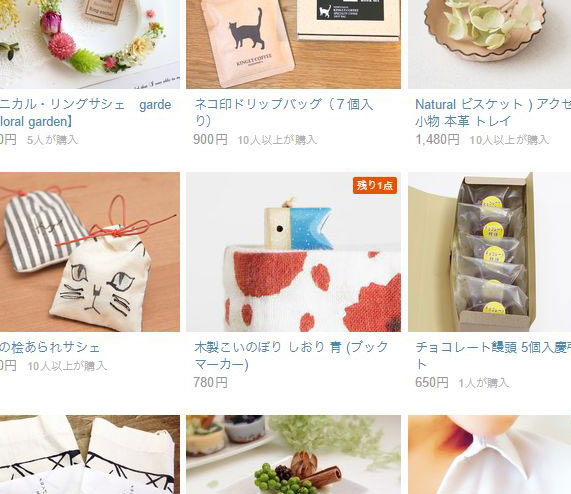Click the 1,480円 price for leather tray
This screenshot has width=571, height=494.
point(437,139)
